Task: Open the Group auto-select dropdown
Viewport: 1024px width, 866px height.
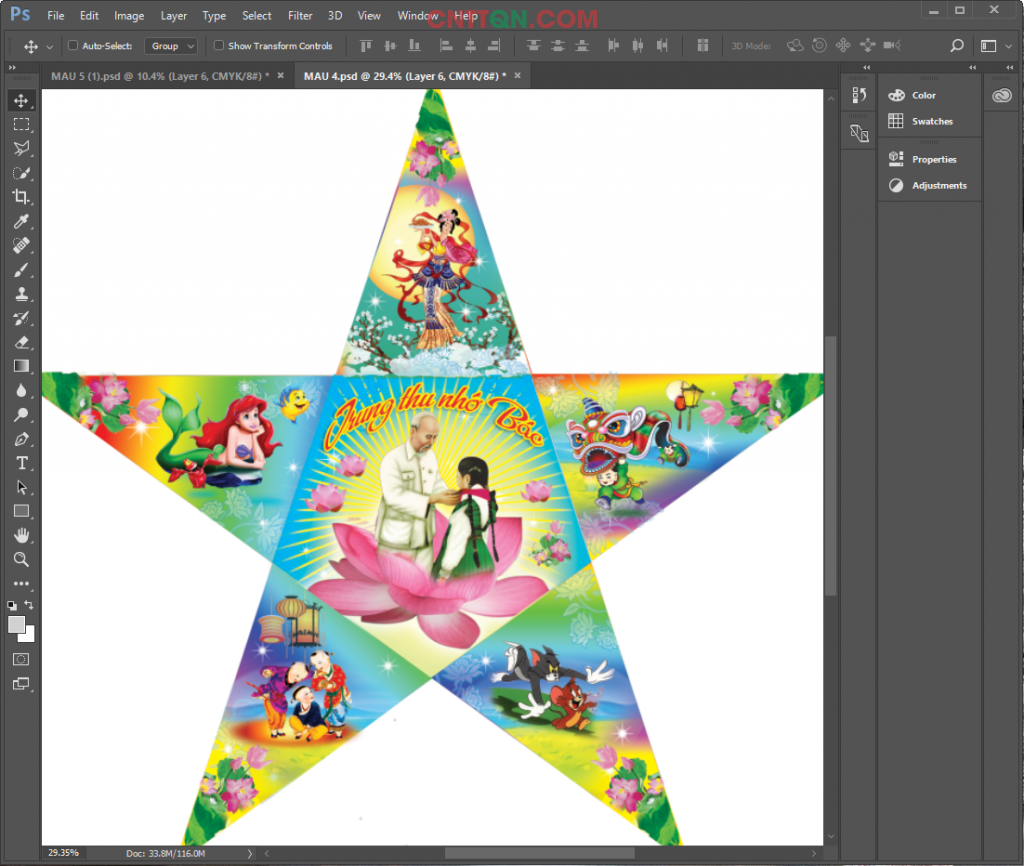Action: pyautogui.click(x=170, y=46)
